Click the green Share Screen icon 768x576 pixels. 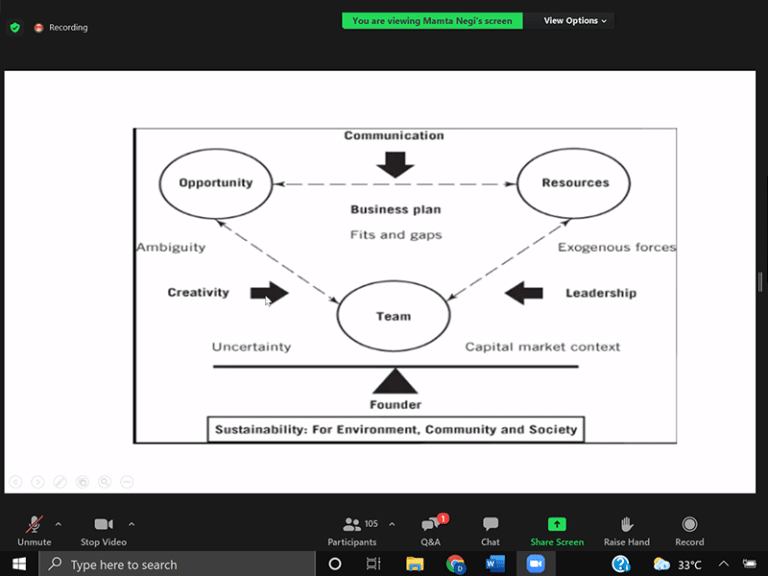[x=557, y=524]
